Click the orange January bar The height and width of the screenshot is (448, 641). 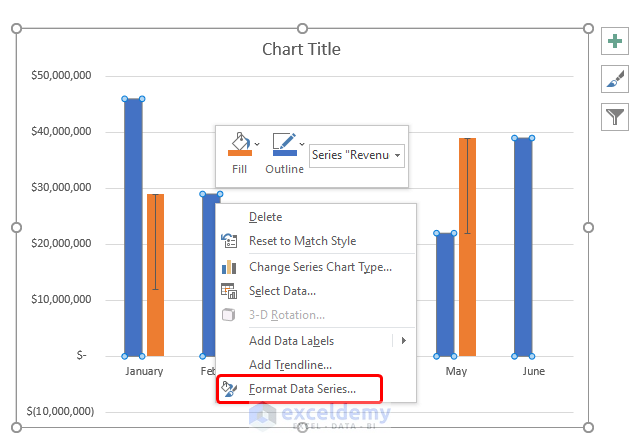click(155, 275)
